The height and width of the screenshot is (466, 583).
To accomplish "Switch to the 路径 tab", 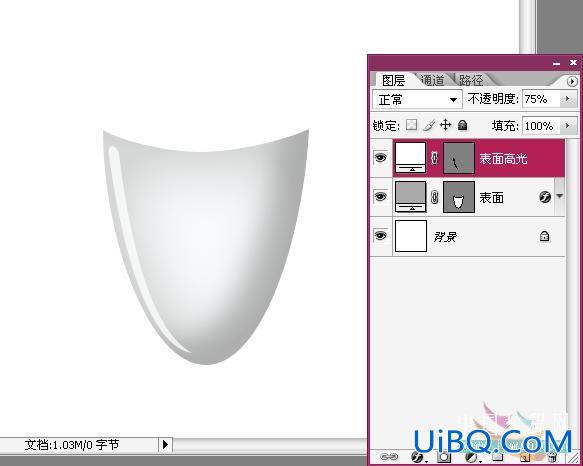I will click(471, 80).
